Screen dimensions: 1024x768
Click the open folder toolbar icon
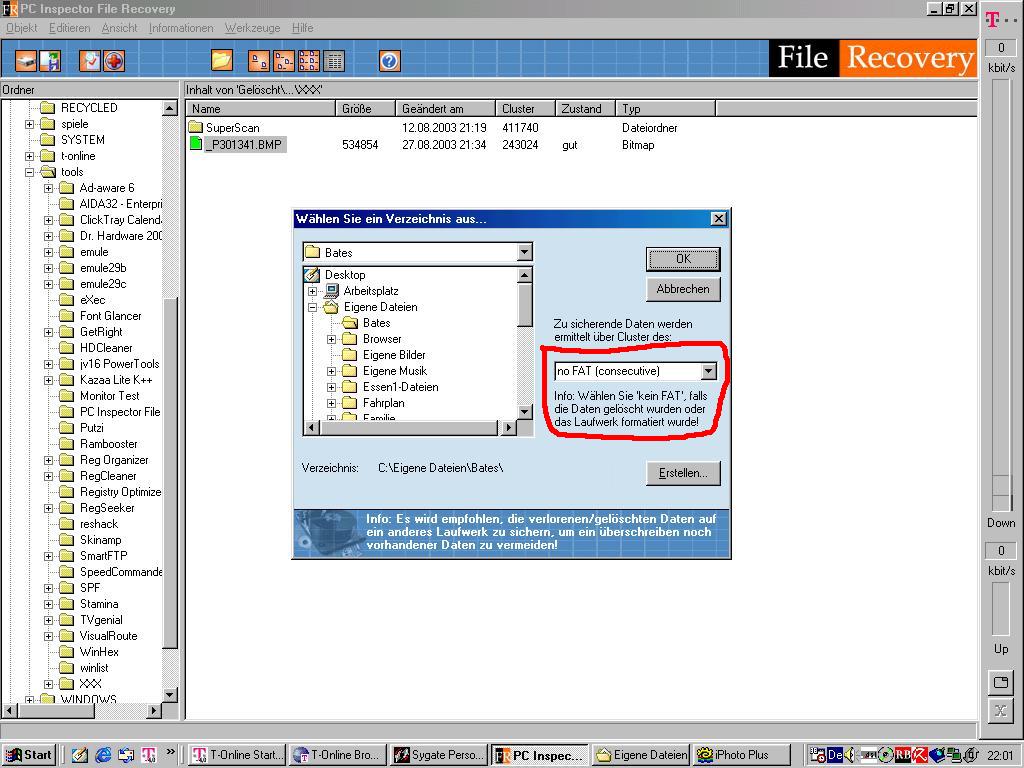(222, 61)
